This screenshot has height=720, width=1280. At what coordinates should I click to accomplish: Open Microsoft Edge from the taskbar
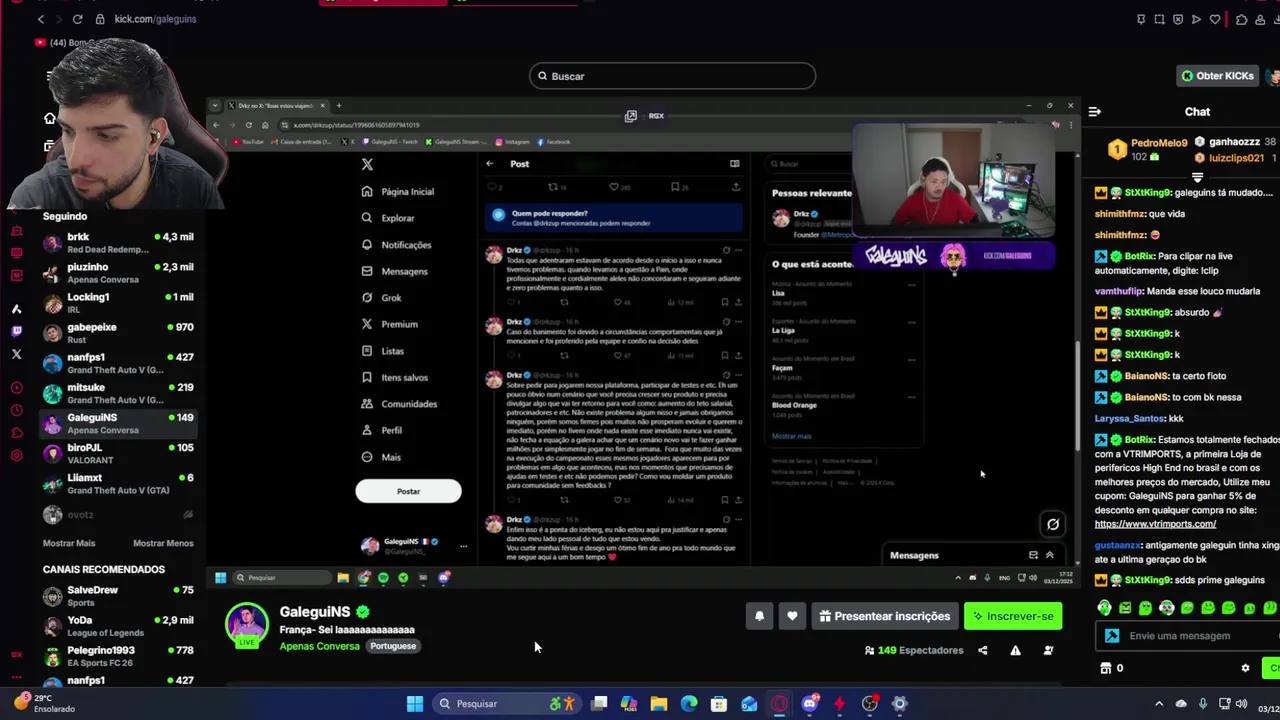click(x=689, y=704)
